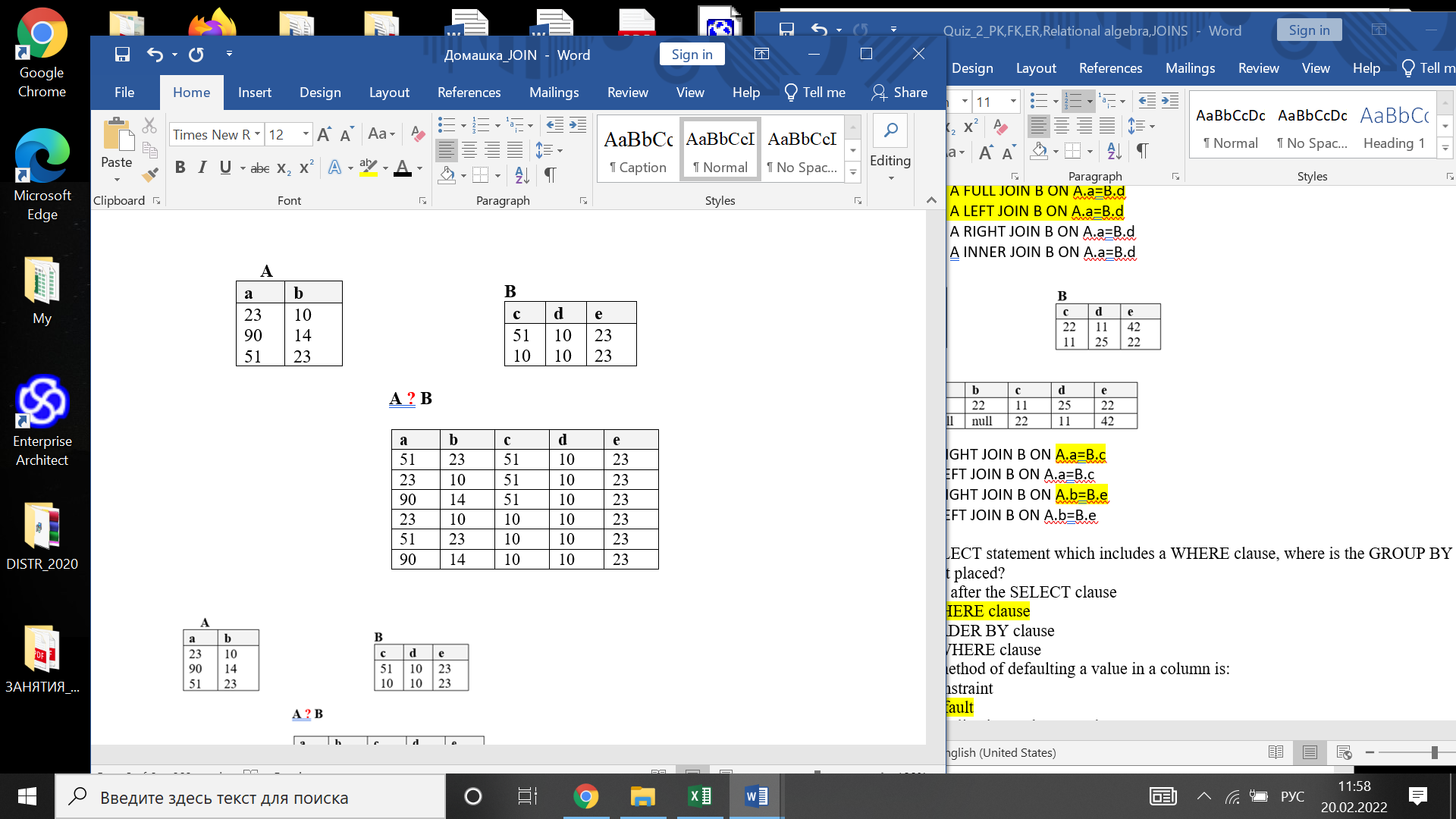This screenshot has width=1456, height=819.
Task: Justify text in Домашка_JOIN ribbon
Action: (515, 150)
